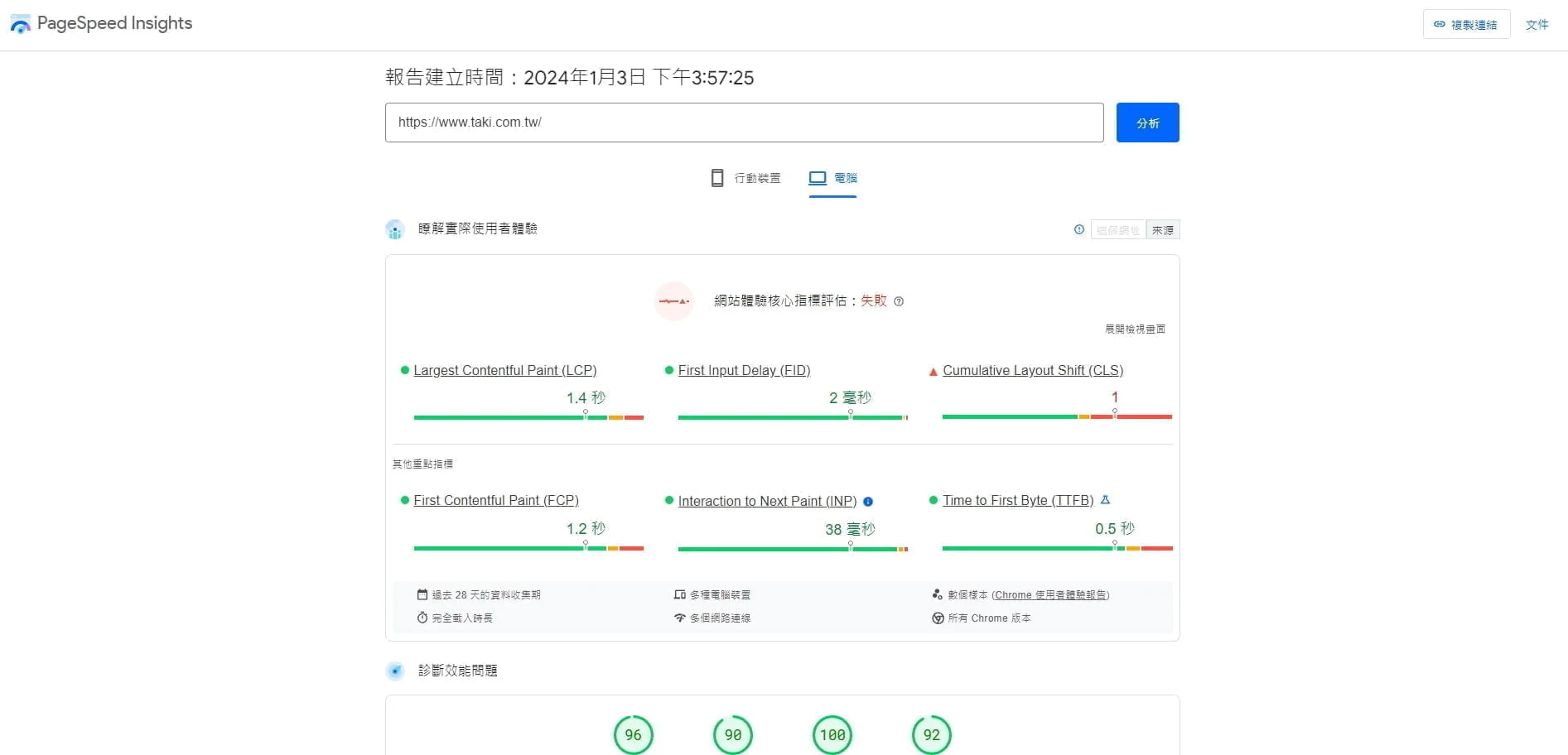Click the info icon beside the URL/origin toggle
This screenshot has width=1568, height=755.
pos(1079,229)
